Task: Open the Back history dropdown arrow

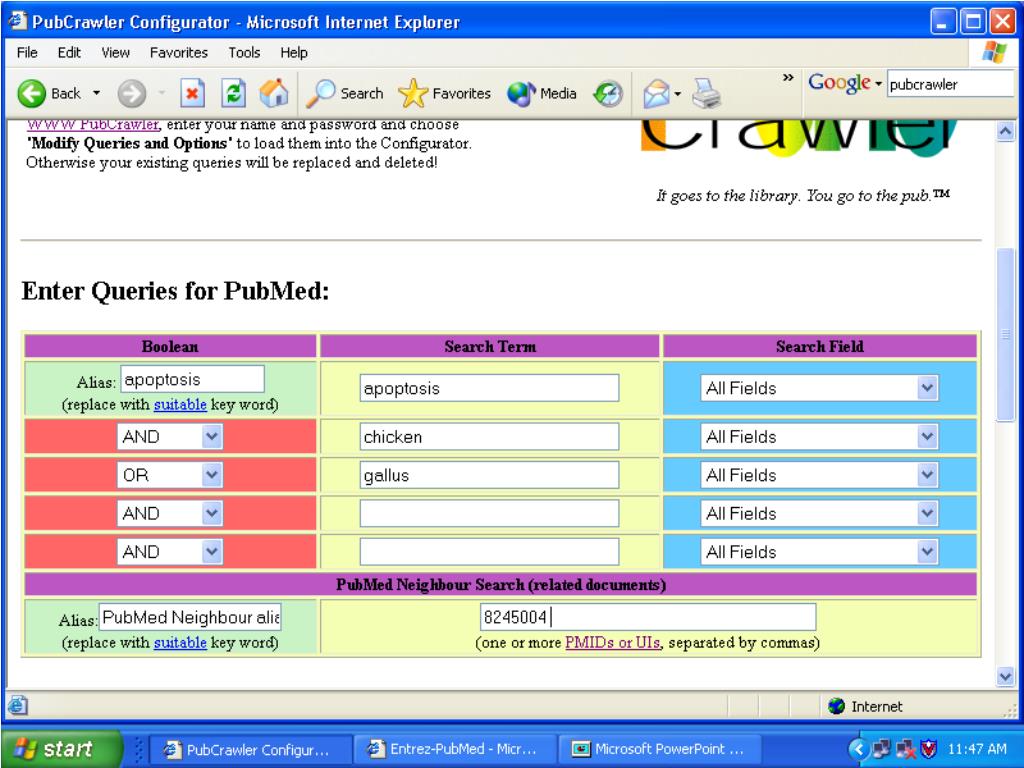Action: 97,93
